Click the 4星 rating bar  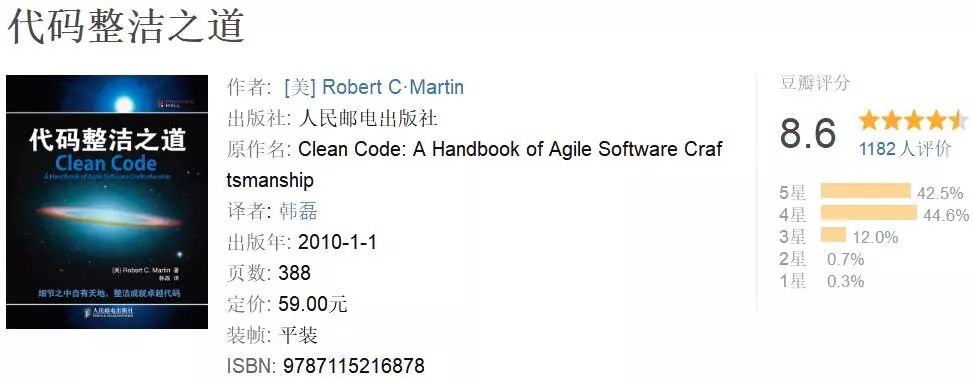click(868, 213)
